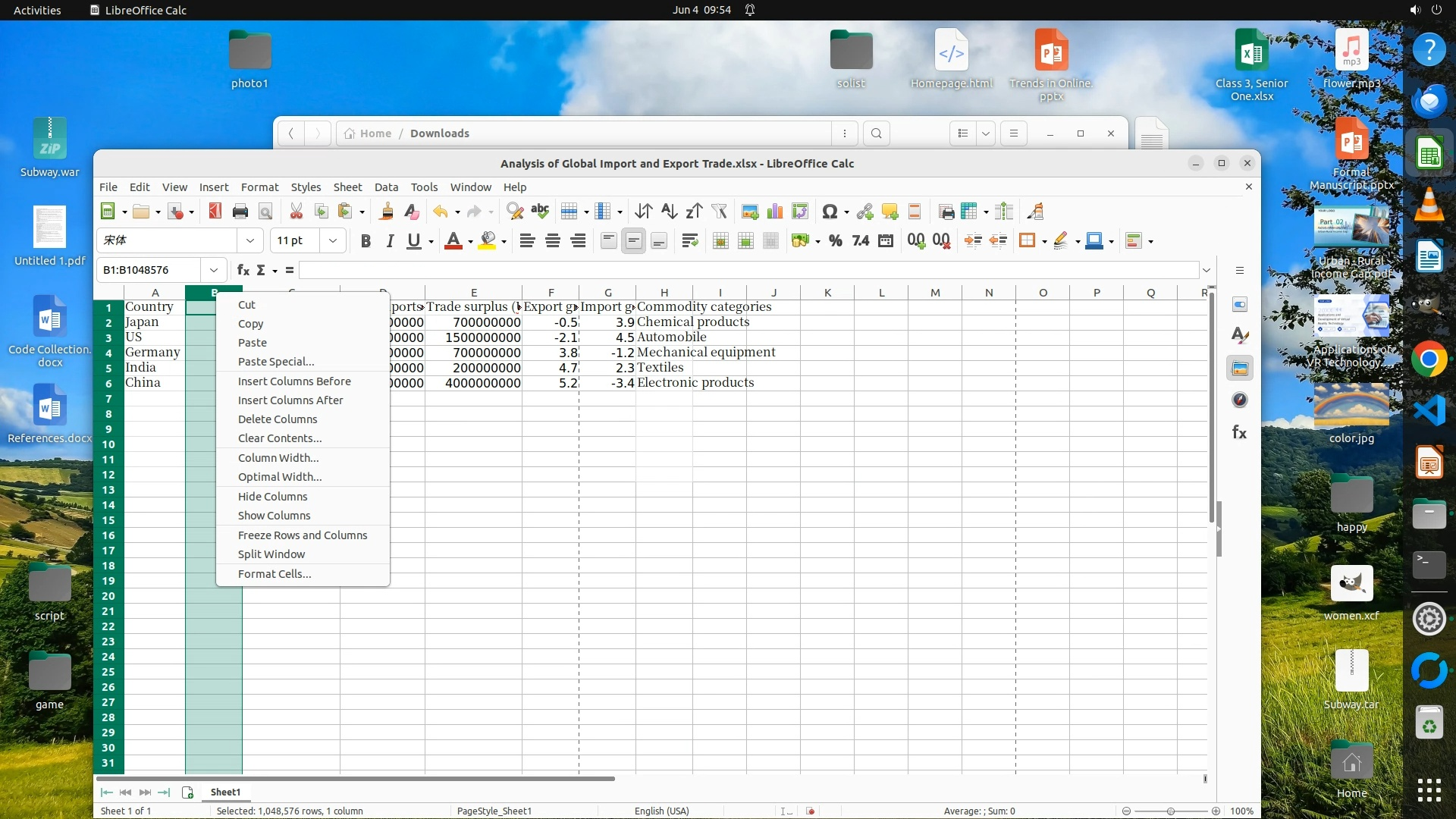Click the Insert Hyperlink icon
1456x819 pixels.
point(864,212)
